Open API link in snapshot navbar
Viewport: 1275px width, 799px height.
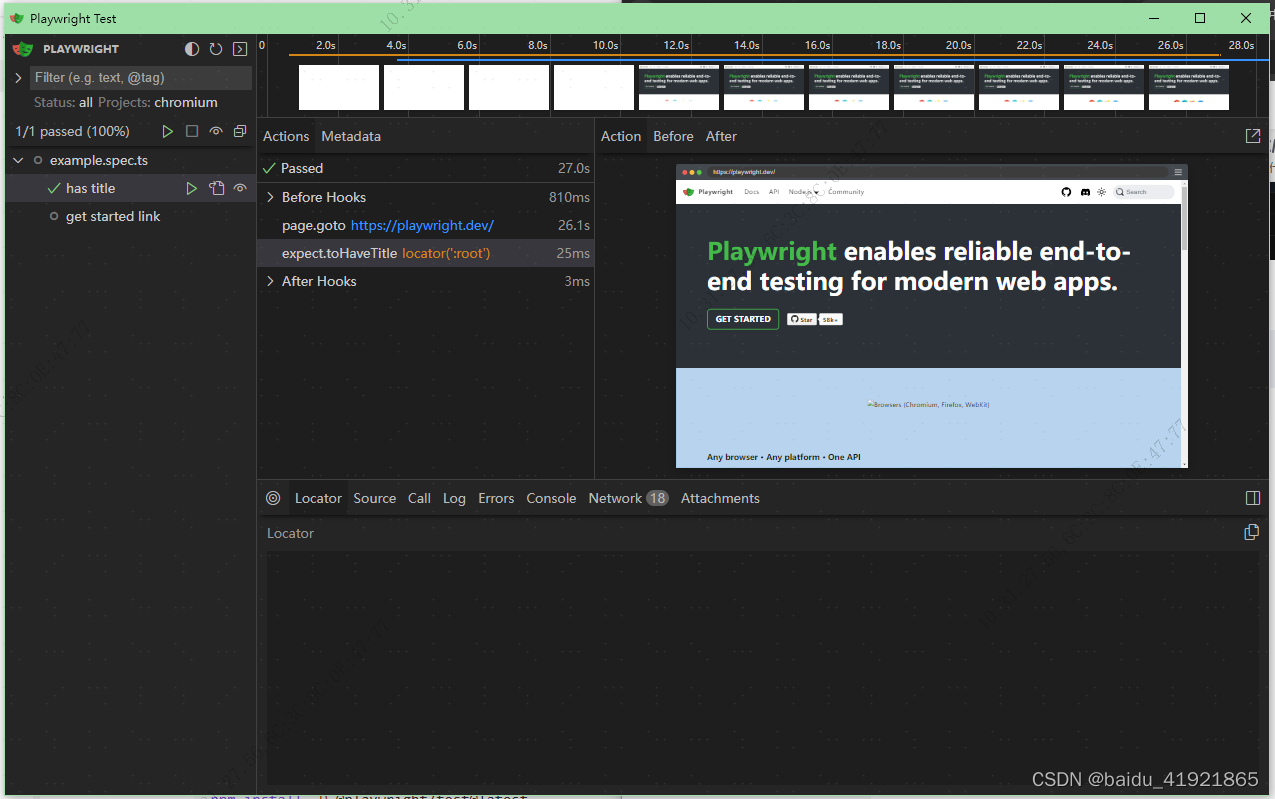[x=774, y=192]
